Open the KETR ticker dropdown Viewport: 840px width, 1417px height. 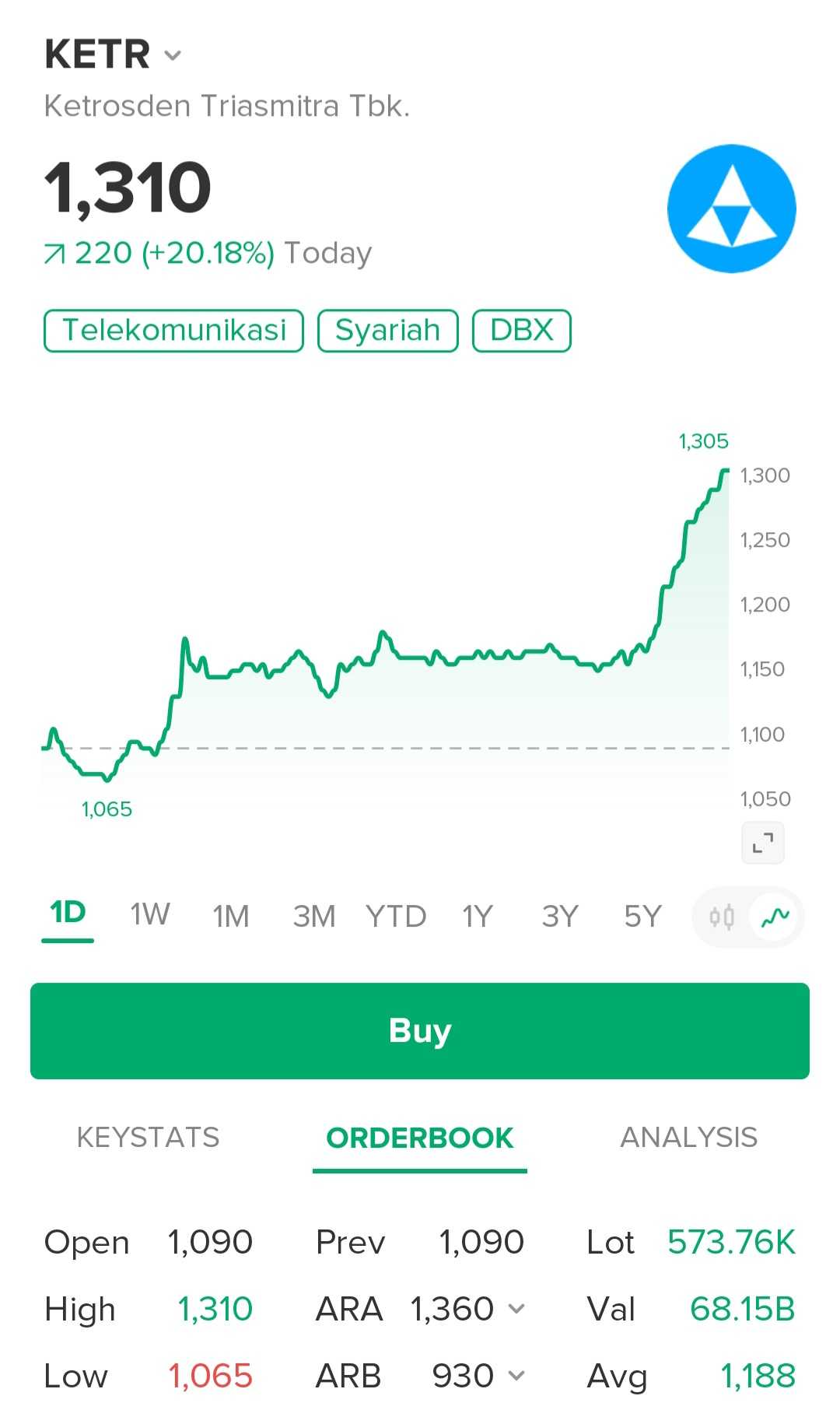(173, 55)
